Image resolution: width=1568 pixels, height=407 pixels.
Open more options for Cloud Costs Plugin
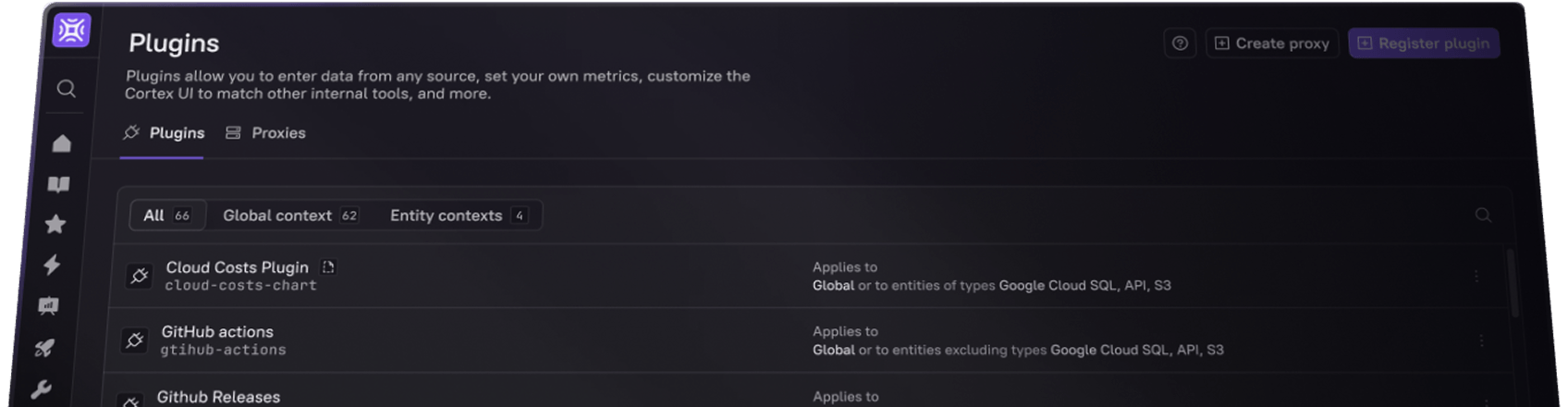point(1476,277)
